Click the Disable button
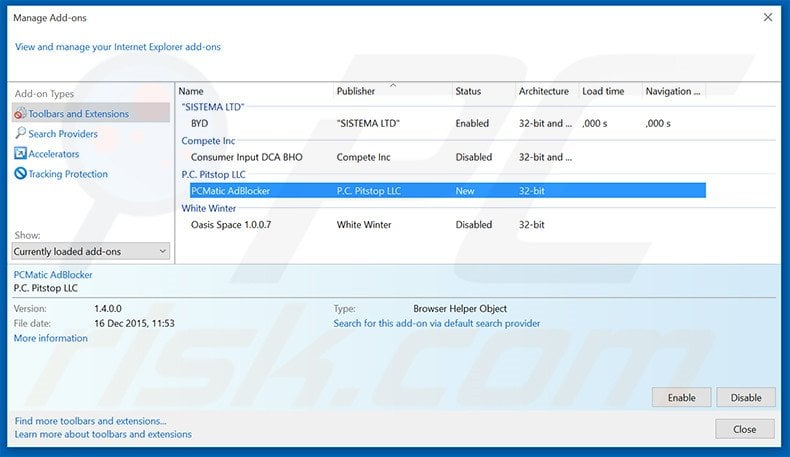 (746, 398)
